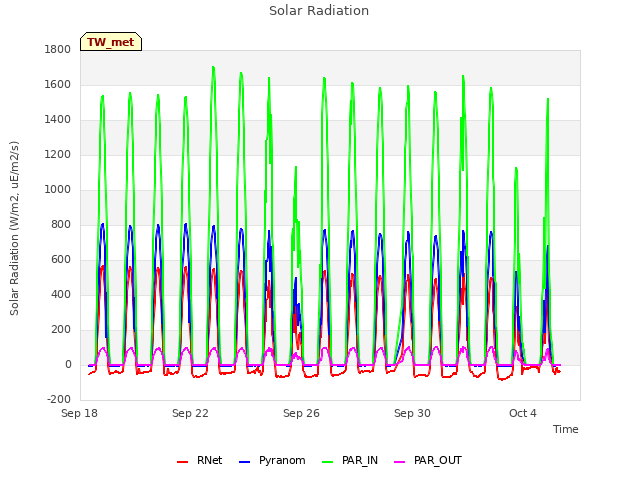Click the 1600 y-axis tick label

58,84
